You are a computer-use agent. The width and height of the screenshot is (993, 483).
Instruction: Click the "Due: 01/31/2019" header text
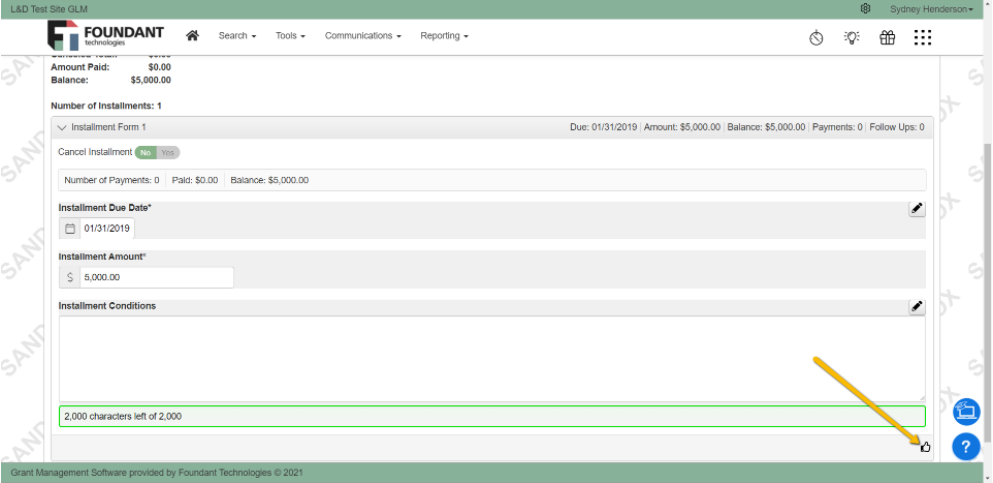603,127
